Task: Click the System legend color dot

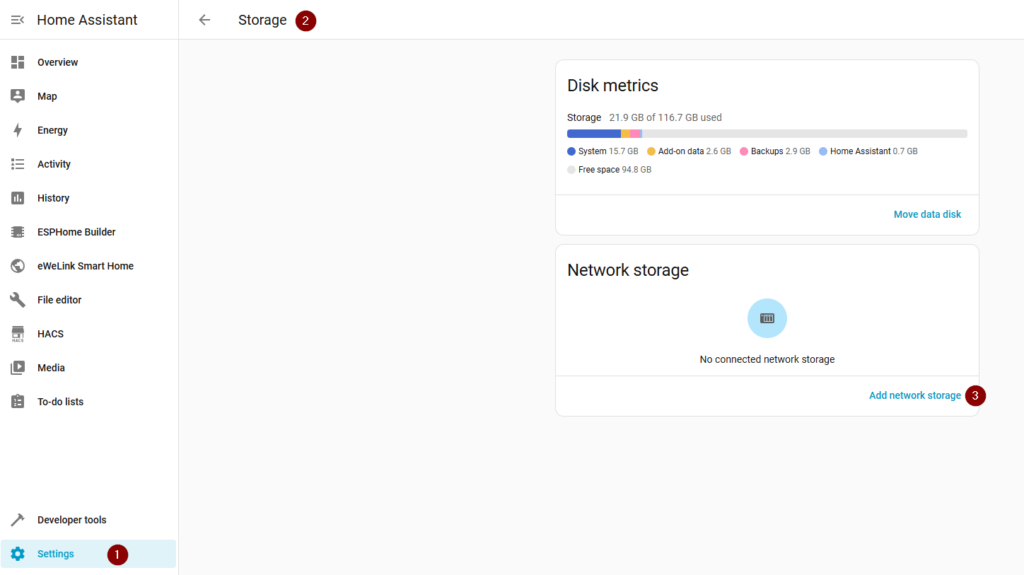Action: pos(572,151)
